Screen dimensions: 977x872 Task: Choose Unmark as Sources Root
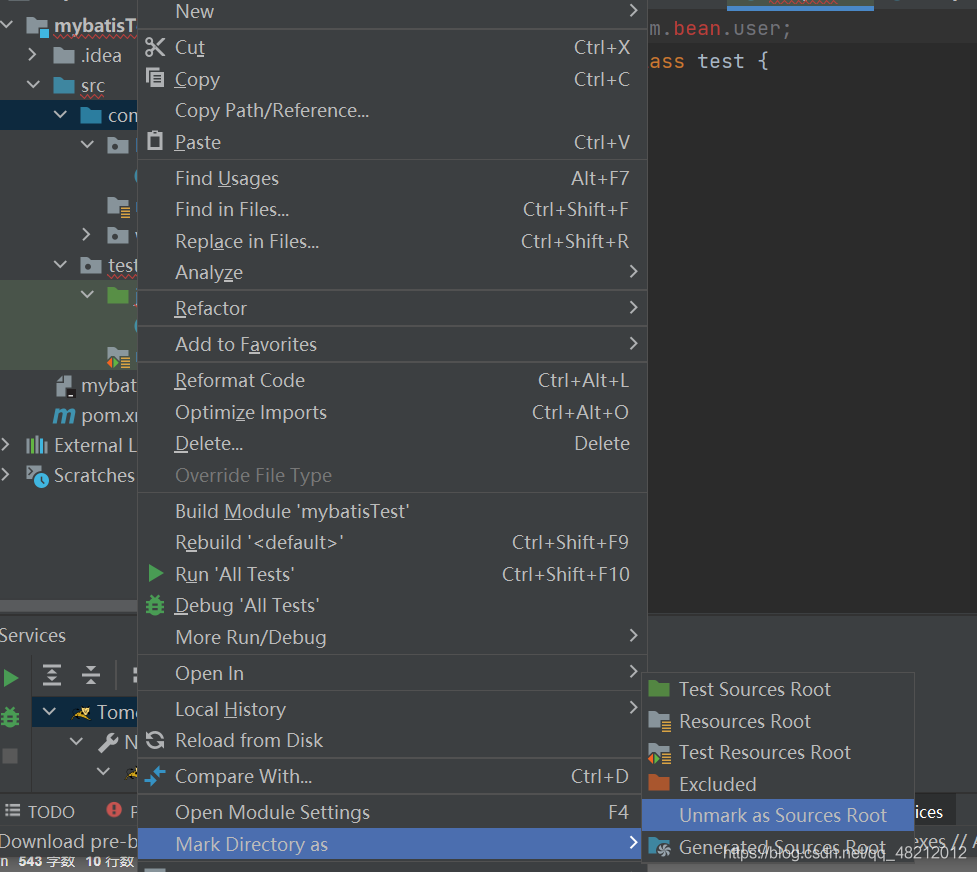pyautogui.click(x=778, y=815)
